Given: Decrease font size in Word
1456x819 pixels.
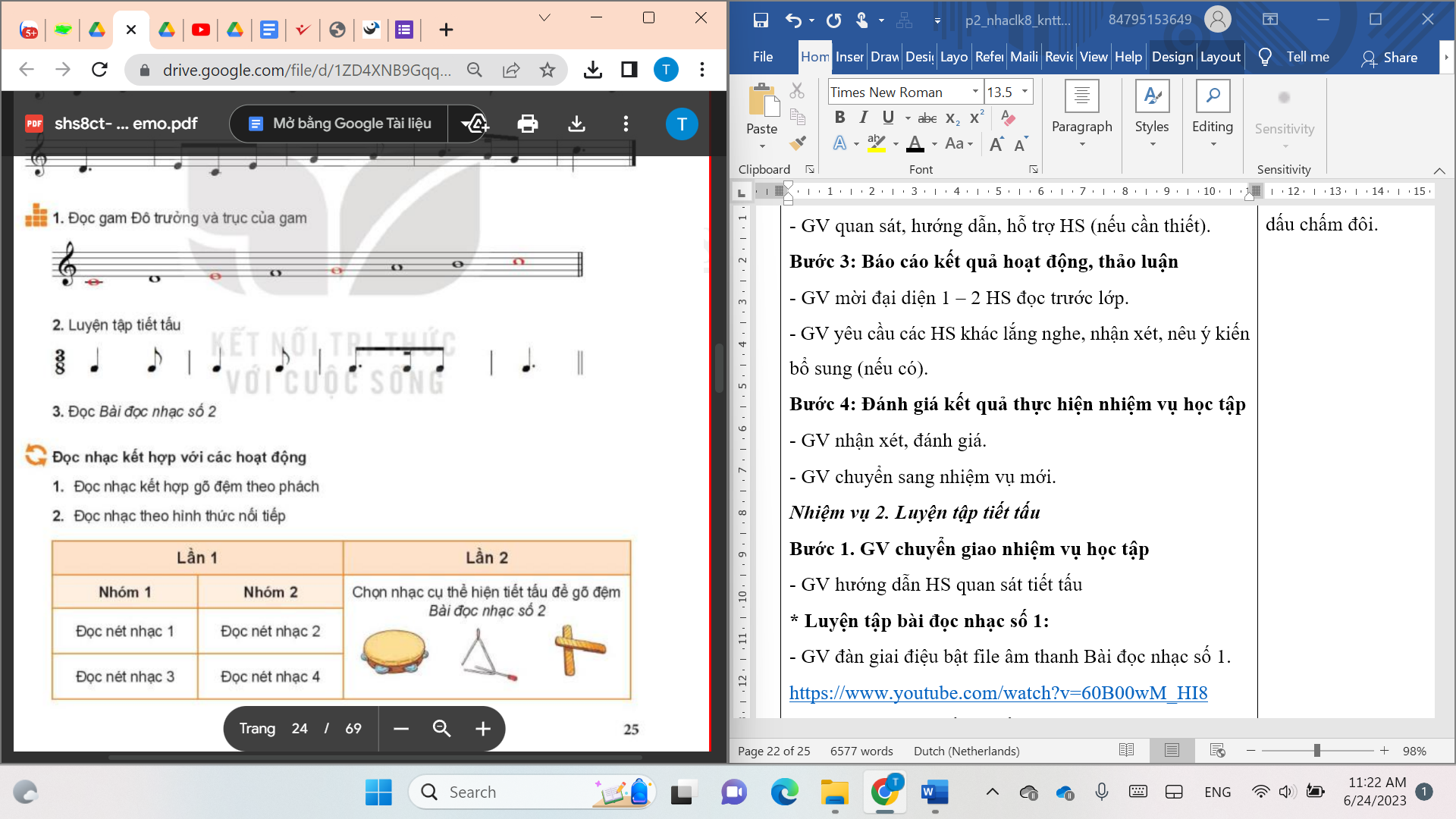Looking at the screenshot, I should point(1021,143).
